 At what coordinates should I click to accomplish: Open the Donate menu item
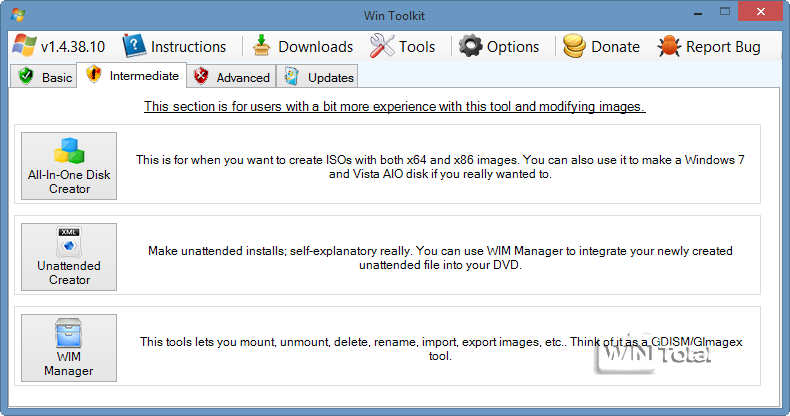601,46
